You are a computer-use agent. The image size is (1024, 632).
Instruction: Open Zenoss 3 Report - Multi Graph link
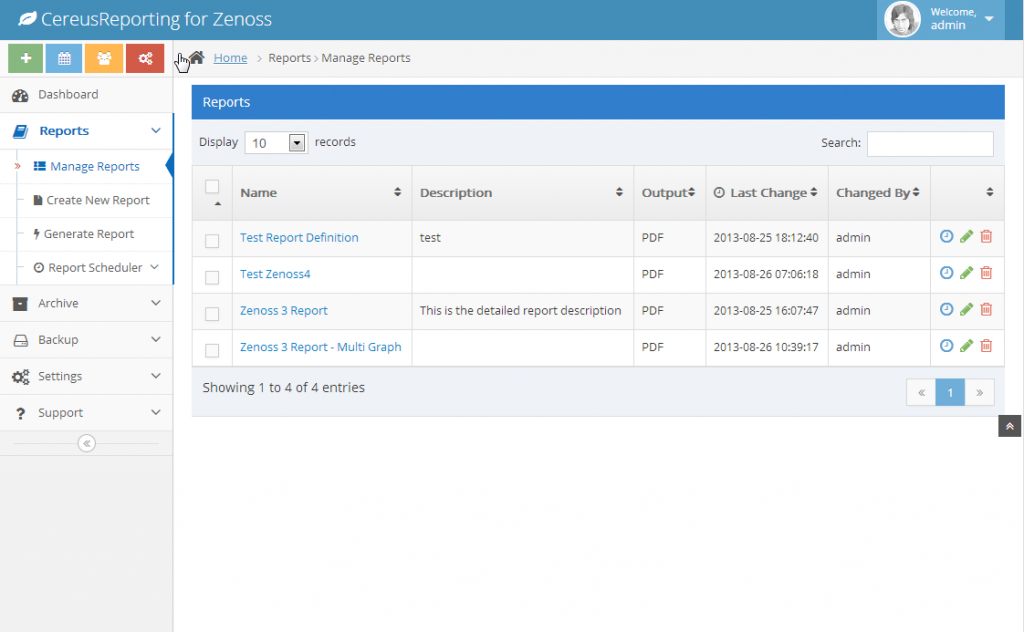pos(321,347)
